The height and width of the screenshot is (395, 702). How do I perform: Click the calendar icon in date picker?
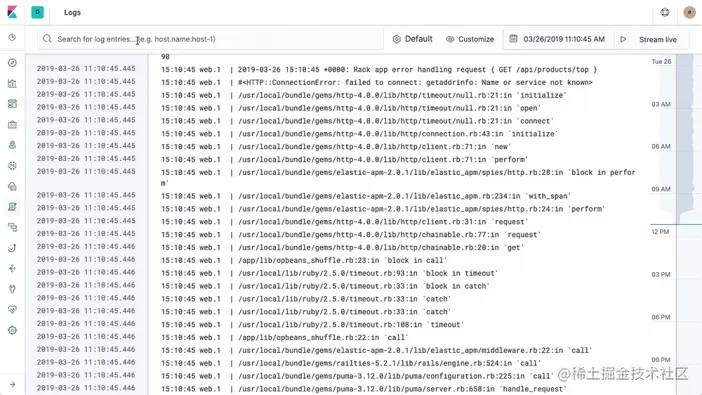[514, 39]
